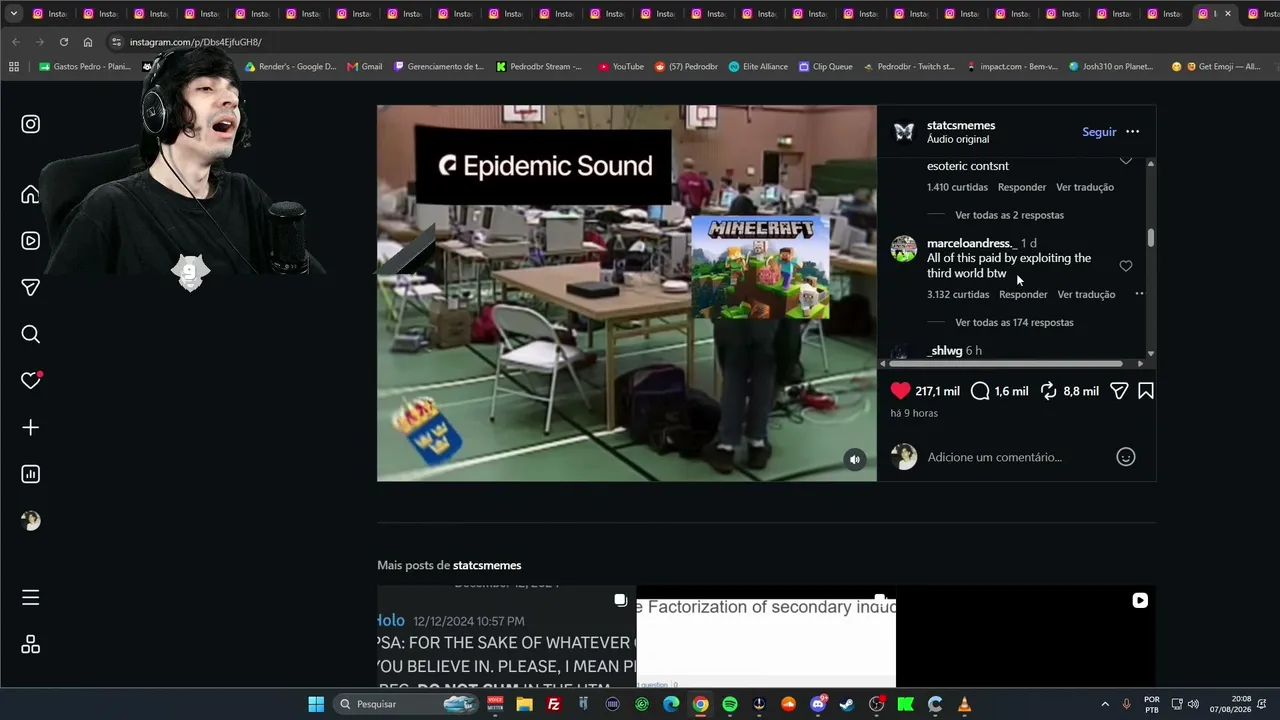The width and height of the screenshot is (1280, 720).
Task: Open the Gmail bookmark
Action: tap(365, 67)
